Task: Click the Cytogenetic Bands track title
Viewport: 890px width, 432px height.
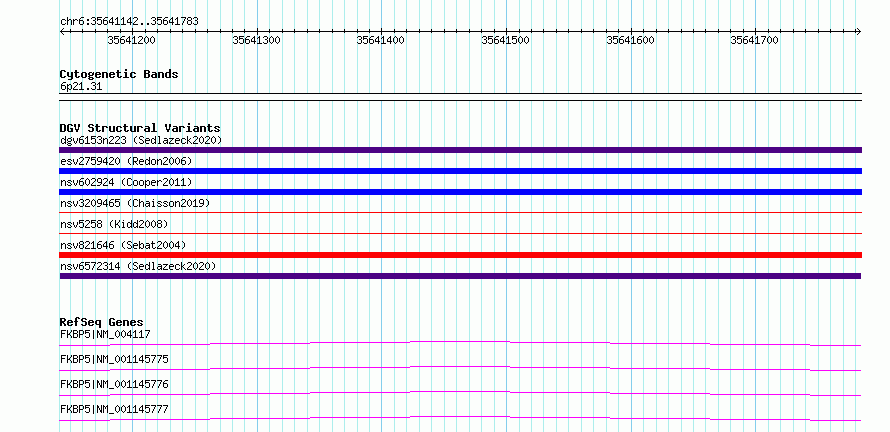Action: click(119, 74)
